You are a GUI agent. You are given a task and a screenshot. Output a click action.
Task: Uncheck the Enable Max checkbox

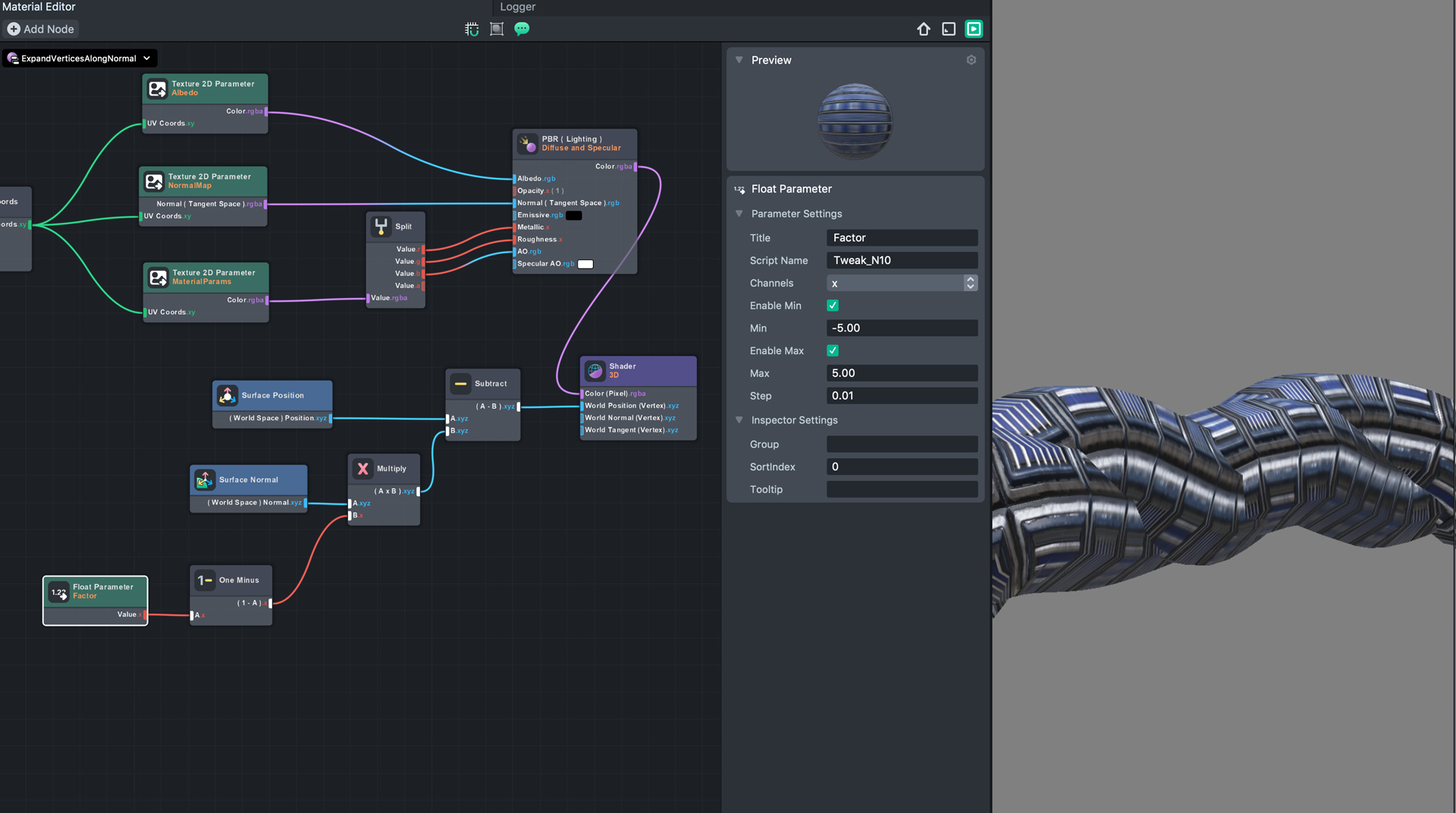(x=833, y=350)
